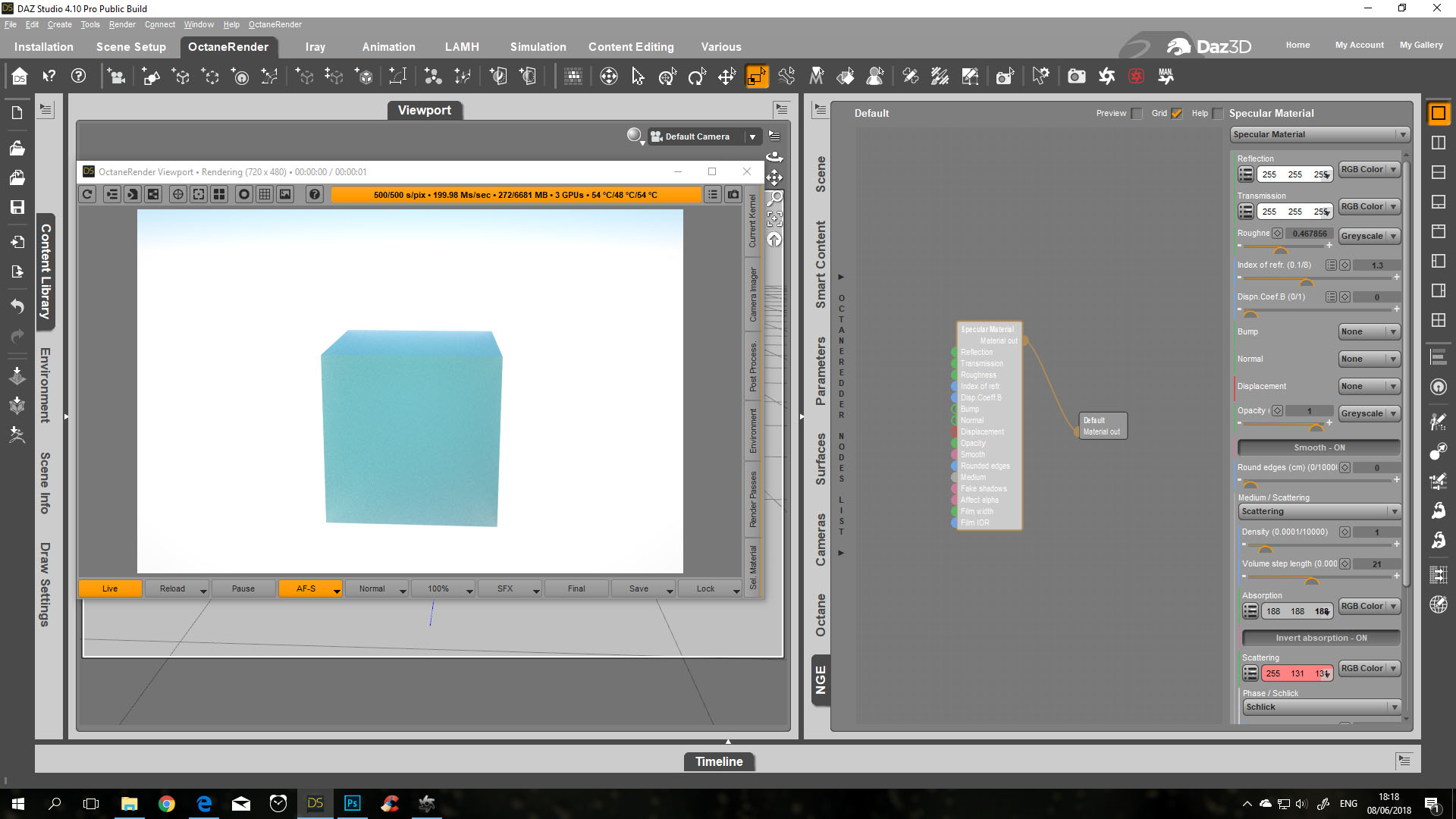Switch to the Iray tab
This screenshot has width=1456, height=819.
(315, 47)
